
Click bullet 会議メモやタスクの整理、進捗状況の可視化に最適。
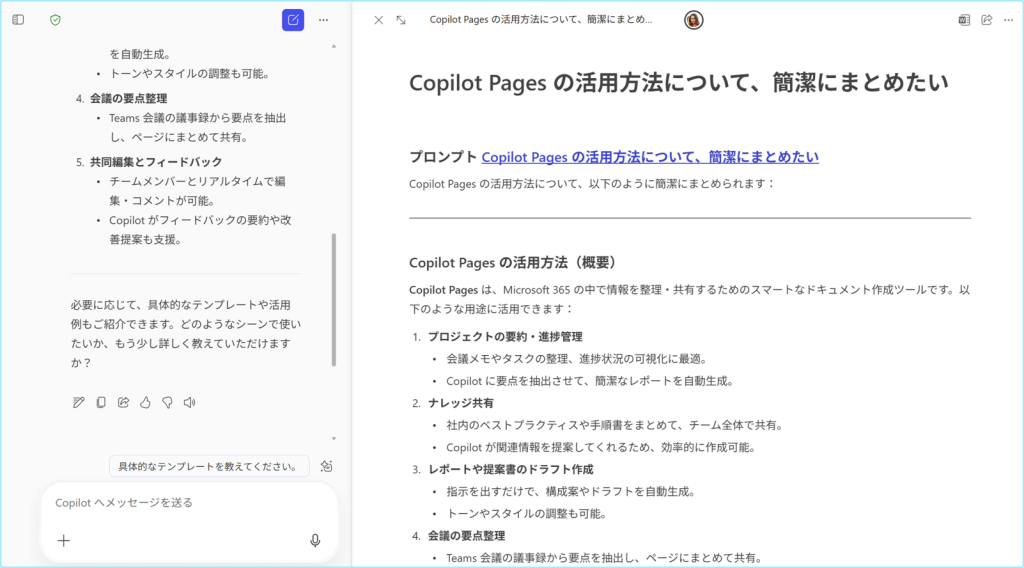pyautogui.click(x=577, y=359)
